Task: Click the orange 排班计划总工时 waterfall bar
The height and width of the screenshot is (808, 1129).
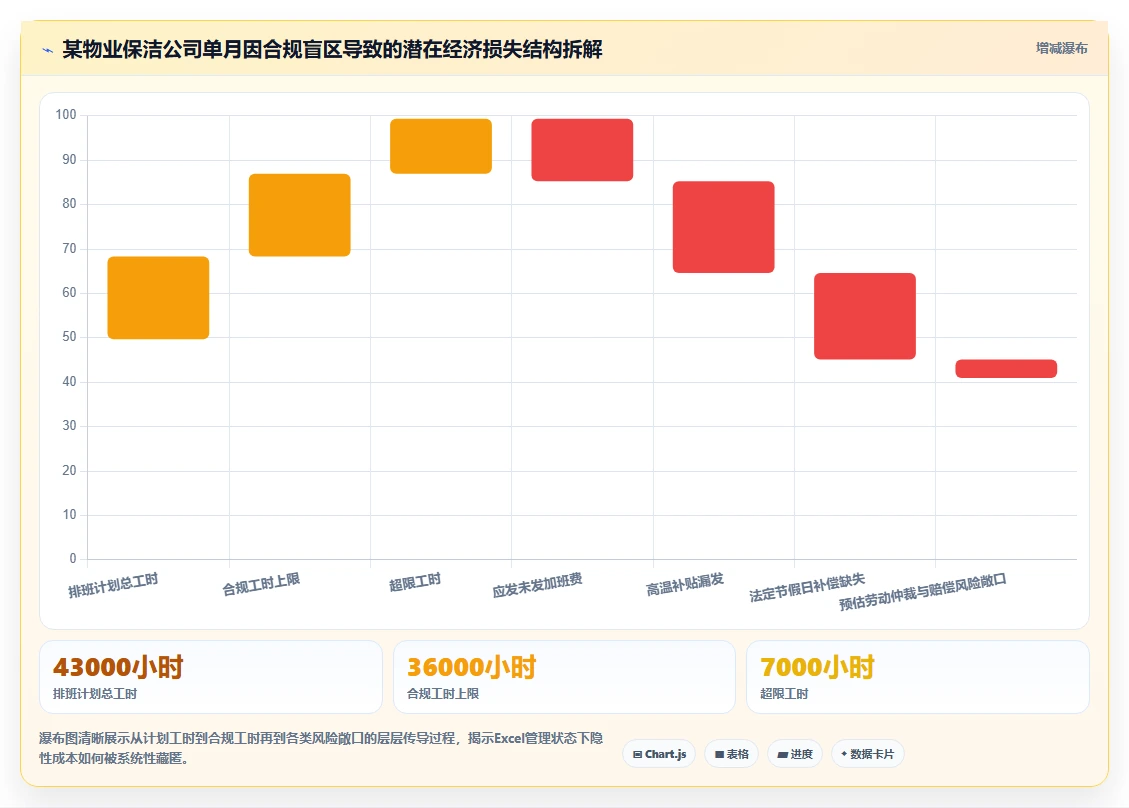Action: (158, 297)
